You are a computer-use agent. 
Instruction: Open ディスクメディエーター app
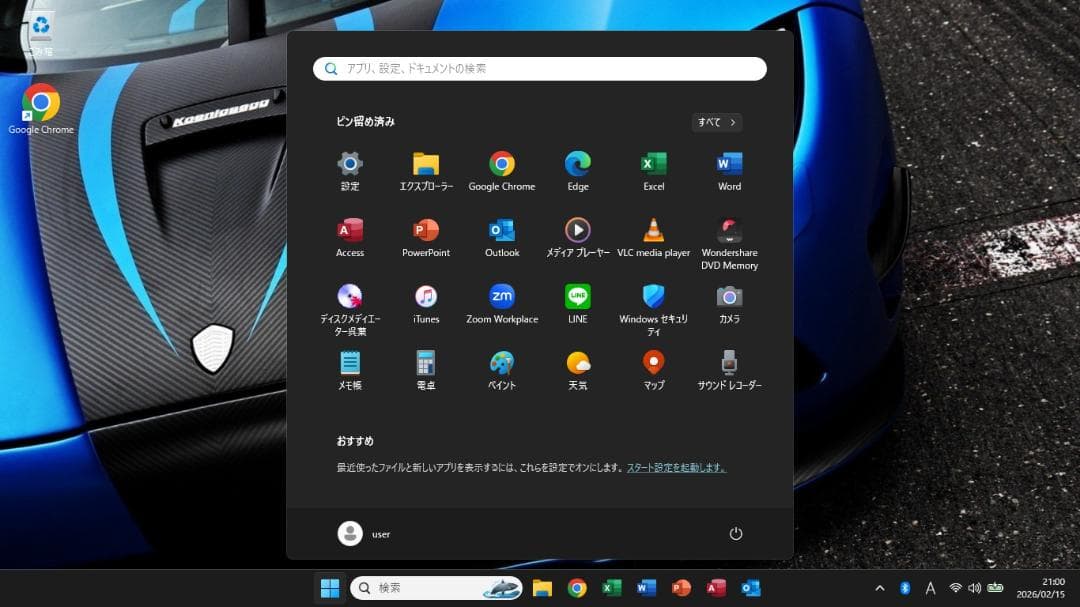tap(350, 310)
